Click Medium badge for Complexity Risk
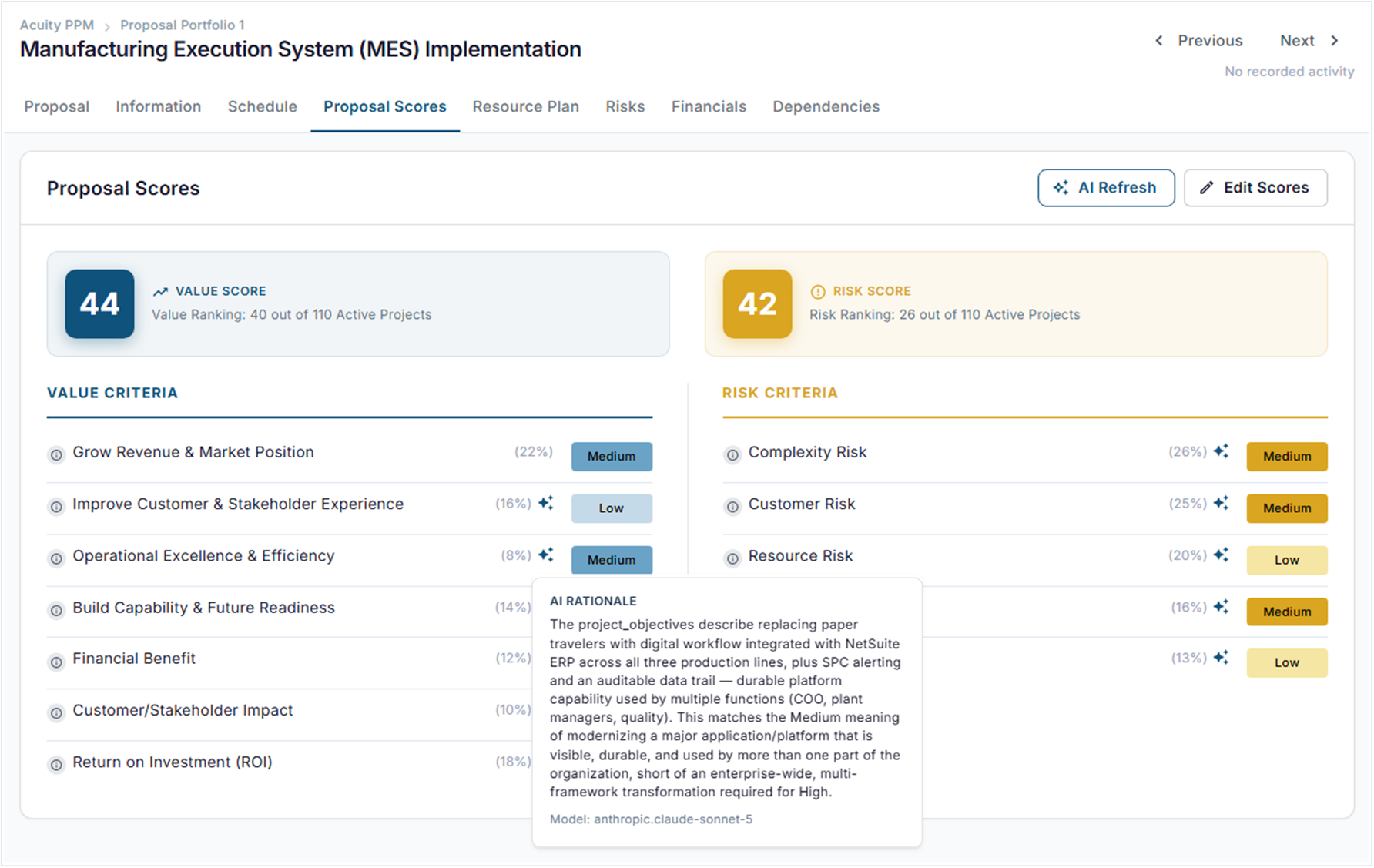This screenshot has height=868, width=1374. coord(1287,457)
